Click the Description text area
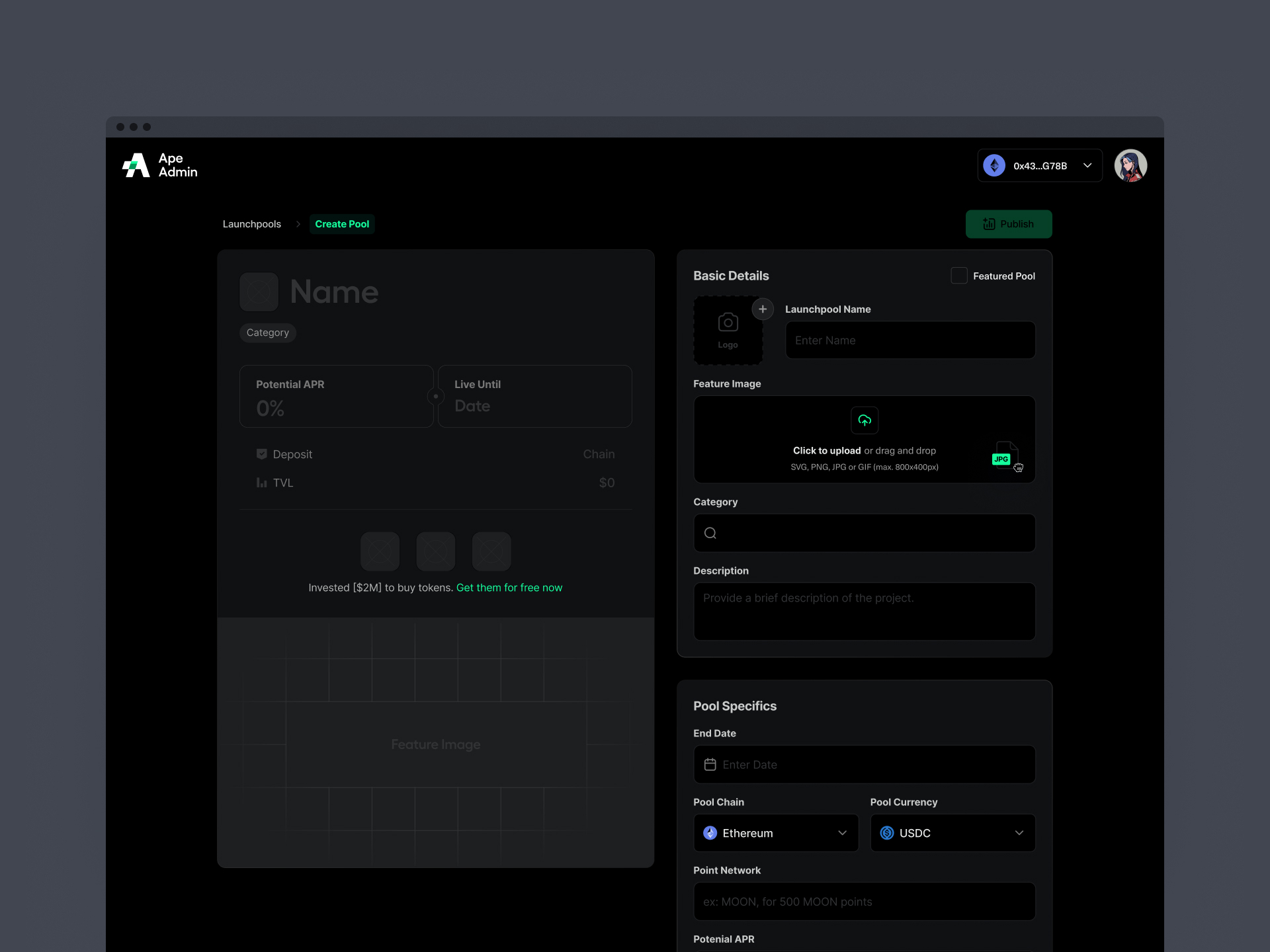Viewport: 1270px width, 952px height. [x=864, y=612]
